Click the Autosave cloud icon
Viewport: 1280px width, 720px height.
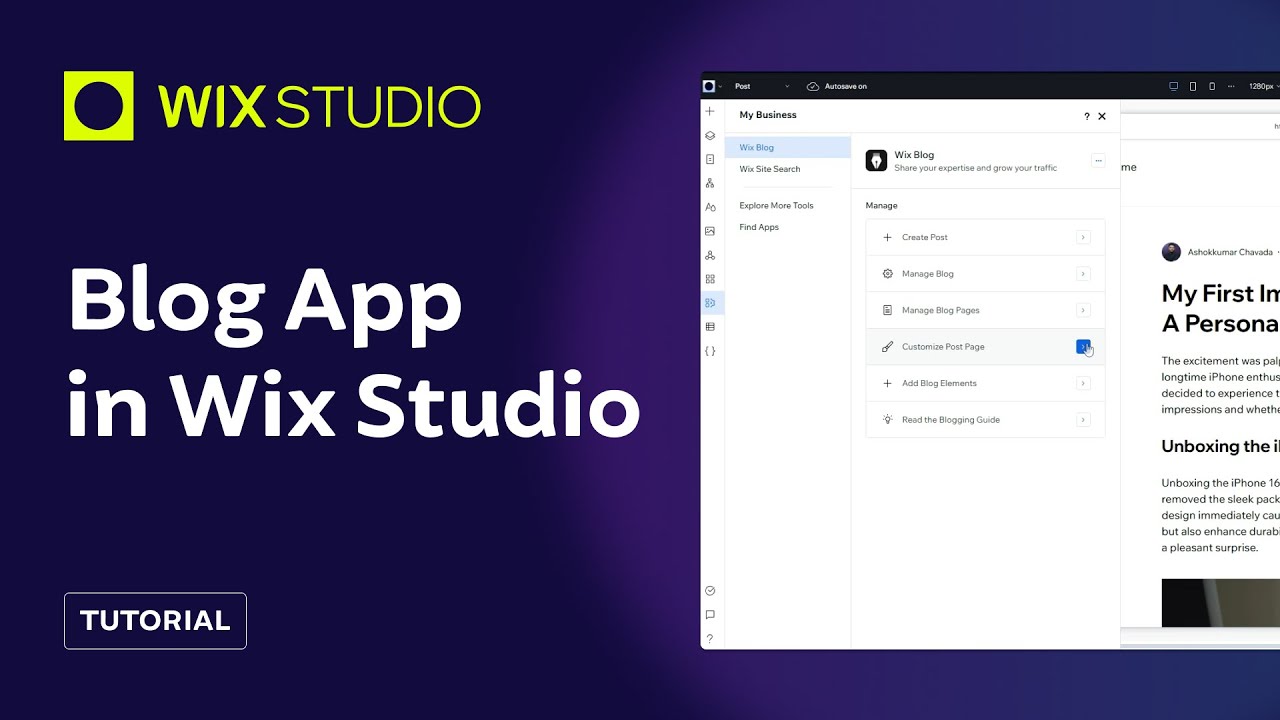pos(813,86)
